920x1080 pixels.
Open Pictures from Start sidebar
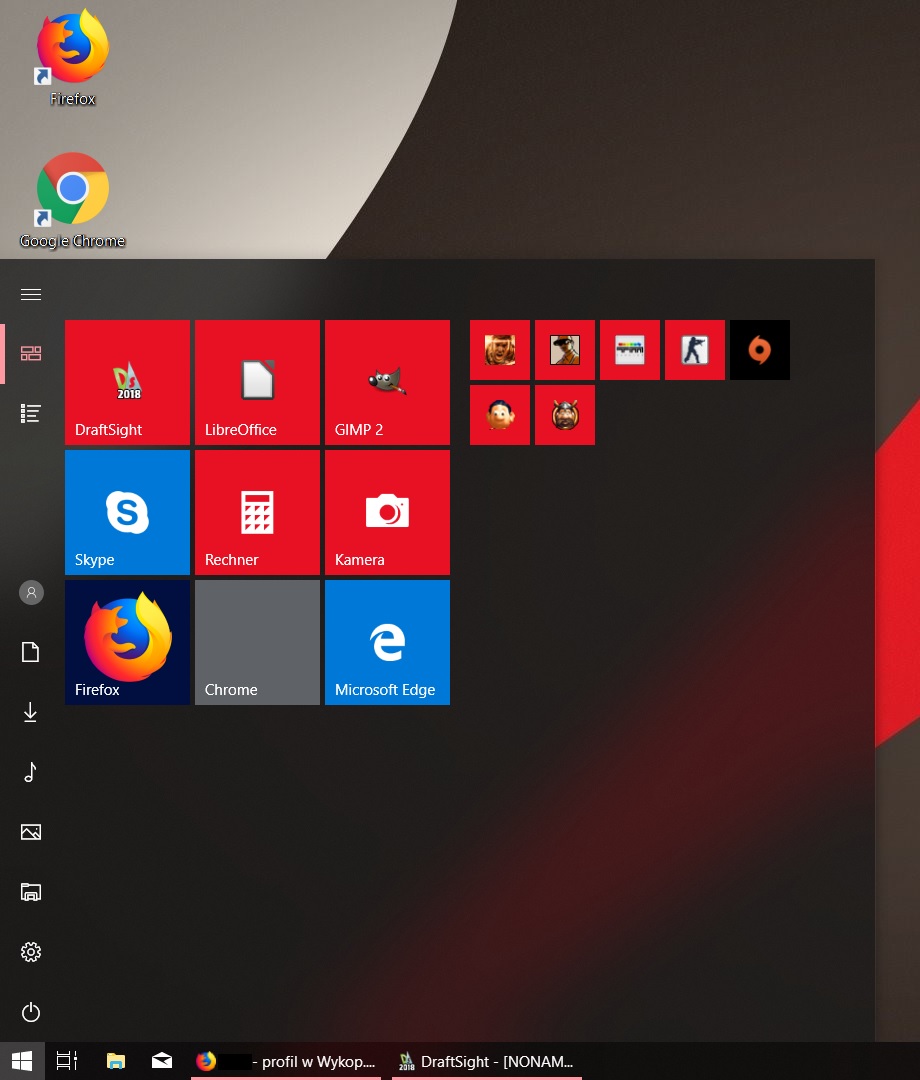tap(31, 832)
